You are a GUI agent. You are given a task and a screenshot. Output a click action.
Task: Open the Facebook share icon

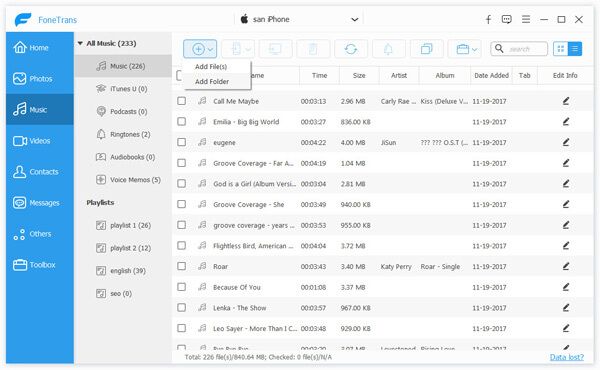pyautogui.click(x=488, y=20)
